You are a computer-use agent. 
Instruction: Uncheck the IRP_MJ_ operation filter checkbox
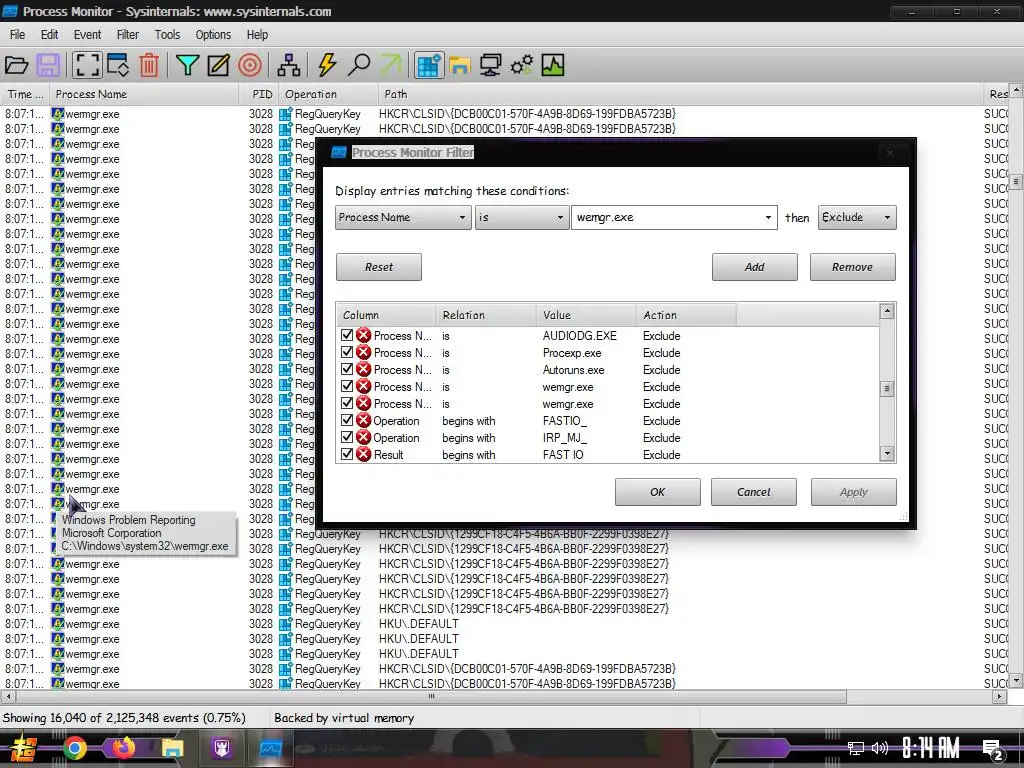tap(347, 438)
